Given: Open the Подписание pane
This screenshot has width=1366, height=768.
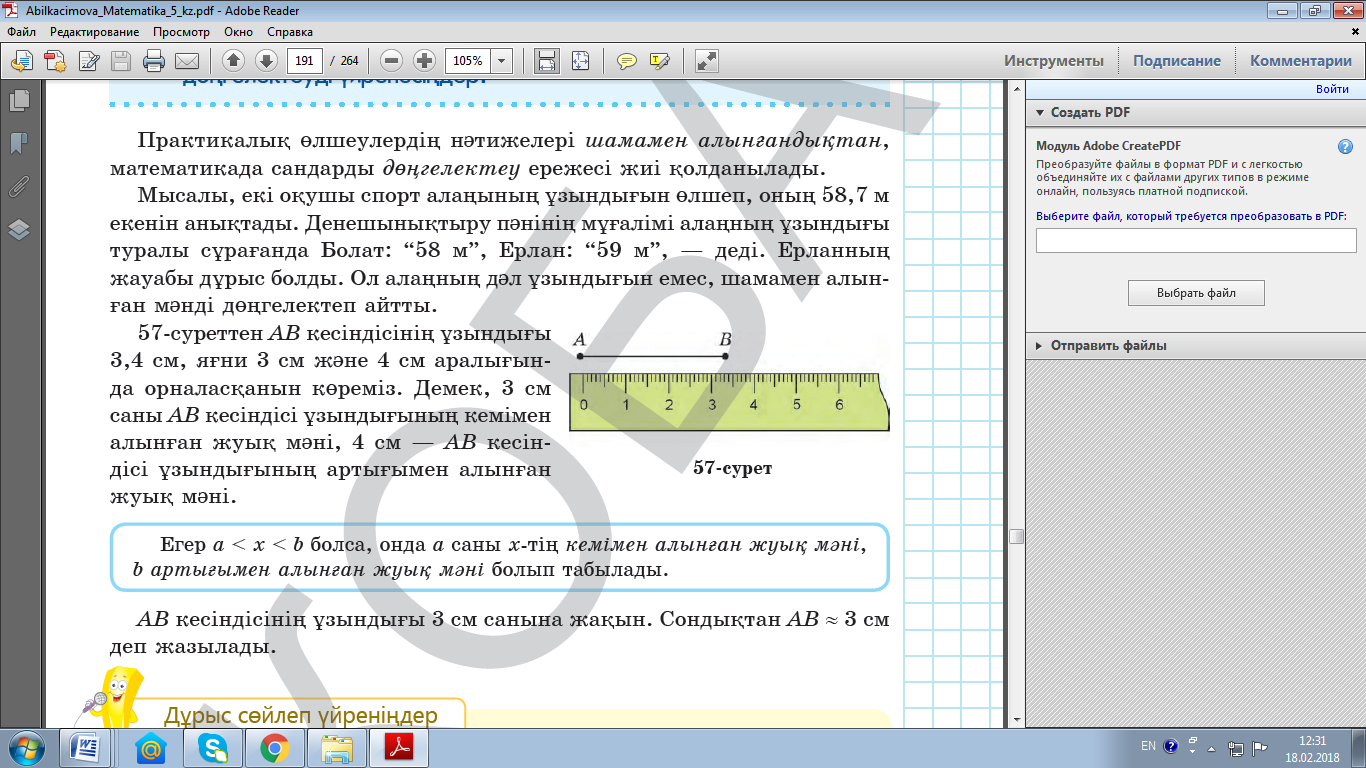Looking at the screenshot, I should pyautogui.click(x=1177, y=61).
